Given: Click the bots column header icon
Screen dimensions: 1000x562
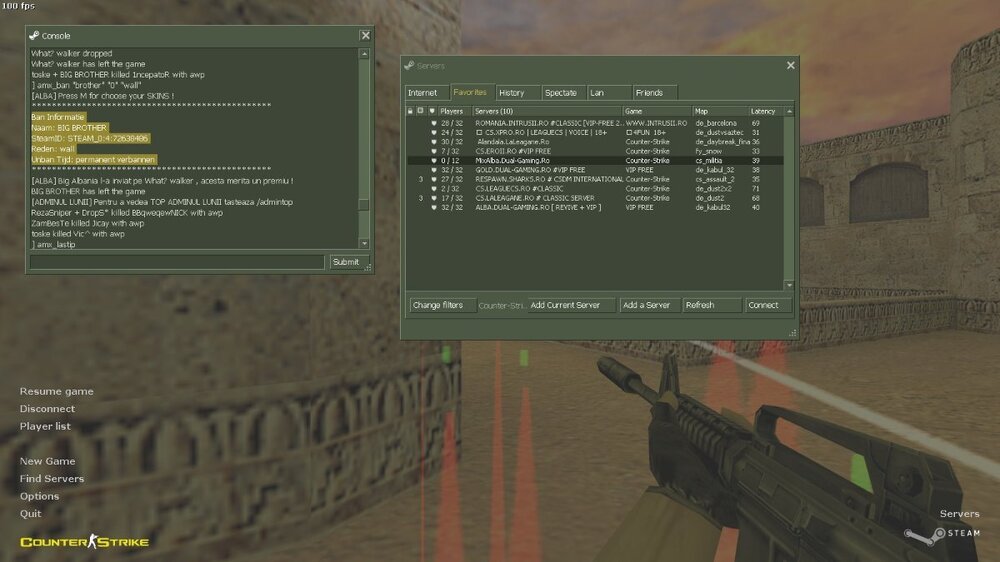Looking at the screenshot, I should pos(421,111).
